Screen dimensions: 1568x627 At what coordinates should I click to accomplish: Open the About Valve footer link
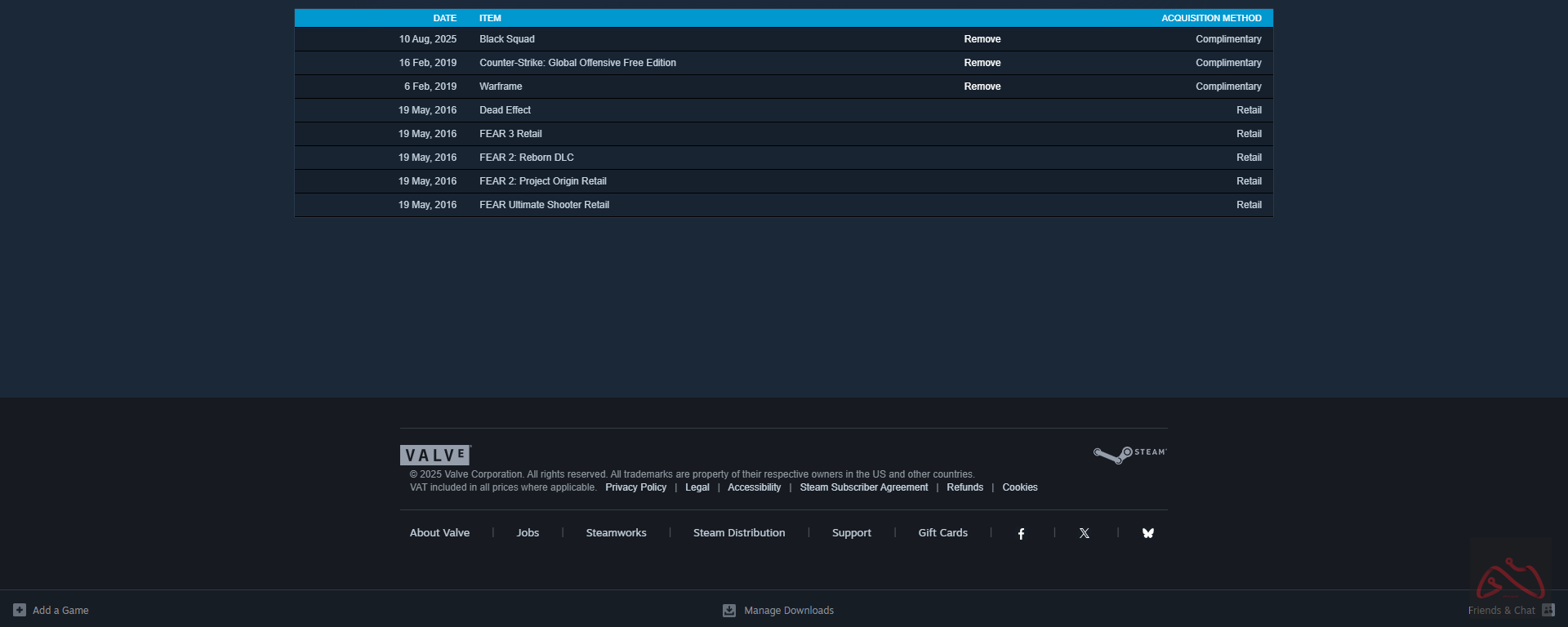[x=439, y=533]
